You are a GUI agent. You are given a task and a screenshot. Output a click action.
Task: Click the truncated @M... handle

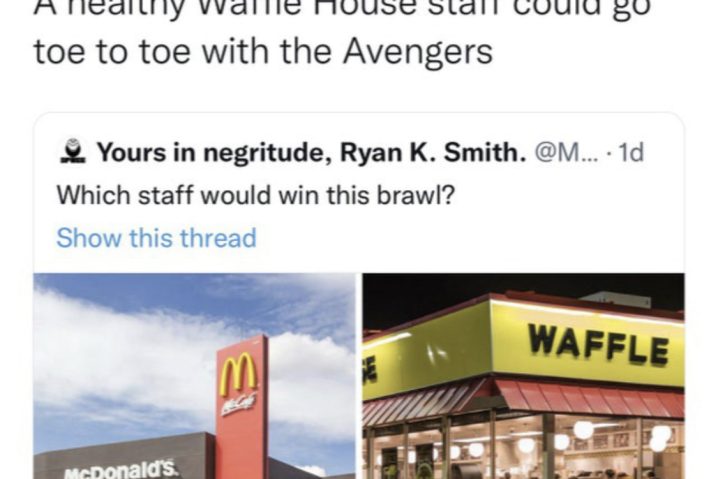(566, 152)
